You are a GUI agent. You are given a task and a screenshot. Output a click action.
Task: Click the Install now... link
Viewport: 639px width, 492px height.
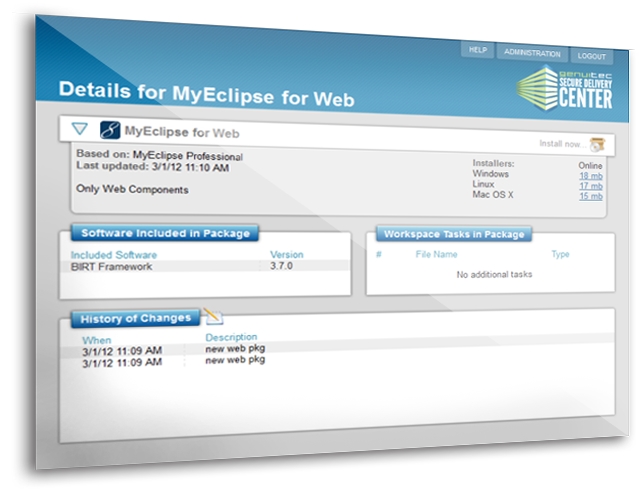pos(562,143)
